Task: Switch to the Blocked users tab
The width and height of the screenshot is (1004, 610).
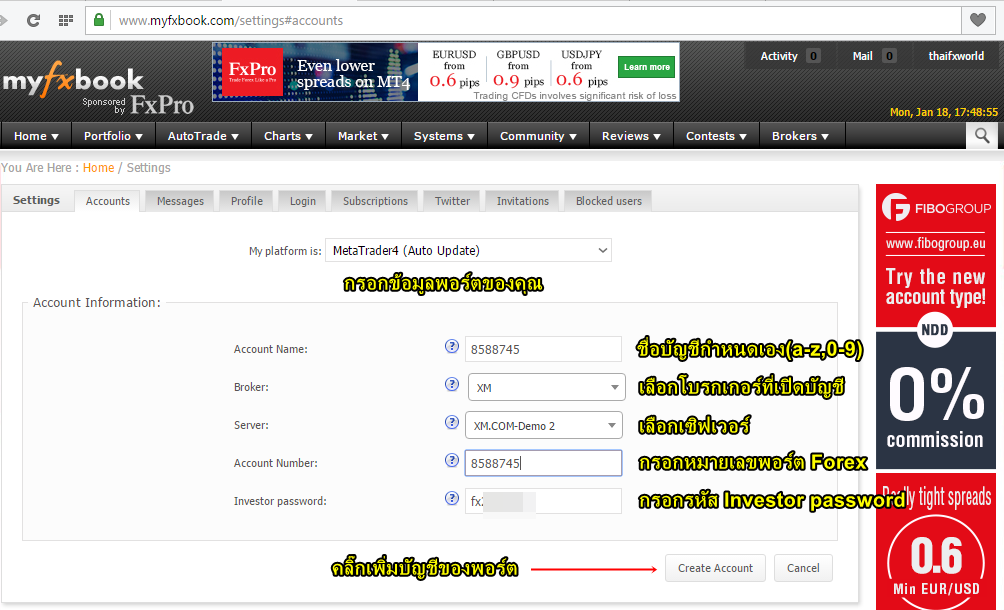Action: [608, 201]
